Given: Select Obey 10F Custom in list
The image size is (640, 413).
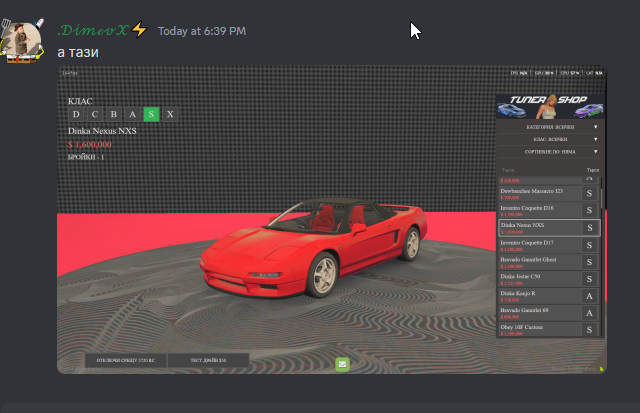Looking at the screenshot, I should [x=549, y=329].
